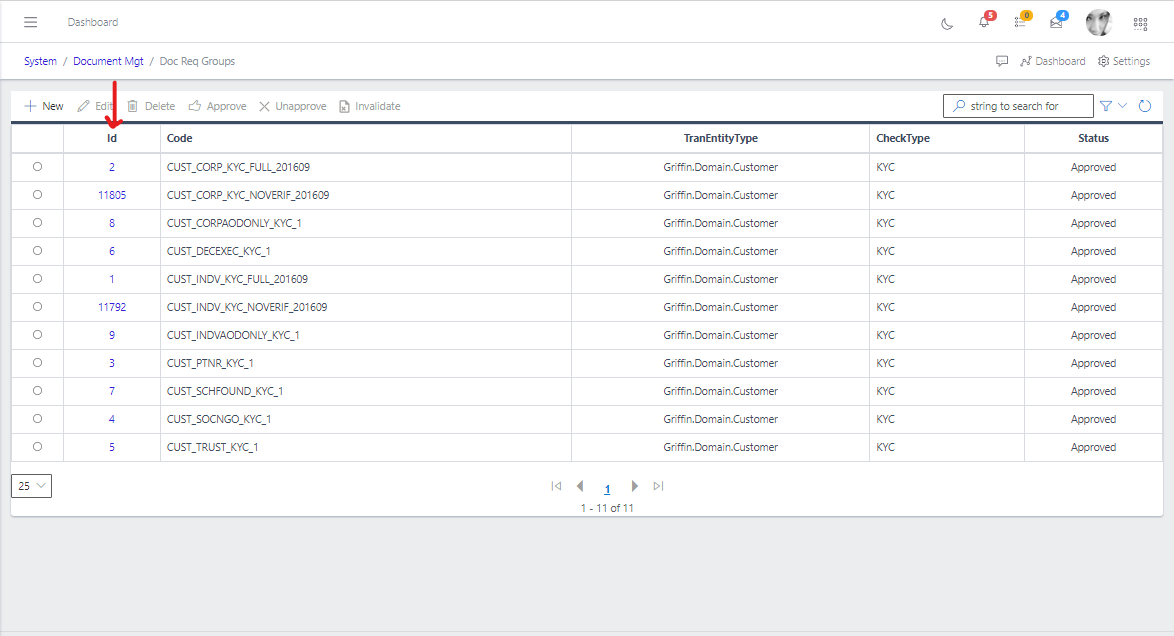Sort by TranEntityType column header
The image size is (1174, 636).
pyautogui.click(x=720, y=139)
